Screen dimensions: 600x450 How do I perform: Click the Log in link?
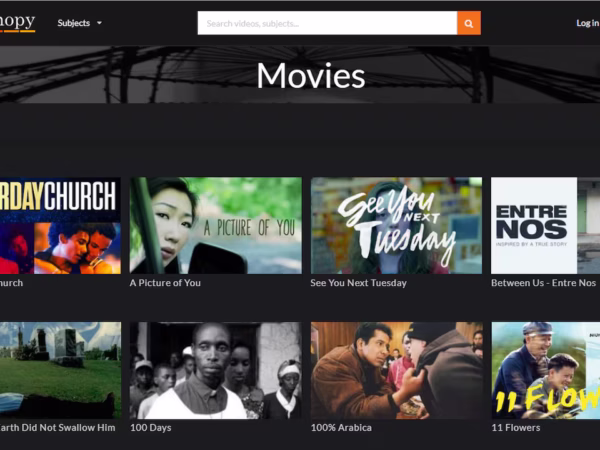[588, 23]
